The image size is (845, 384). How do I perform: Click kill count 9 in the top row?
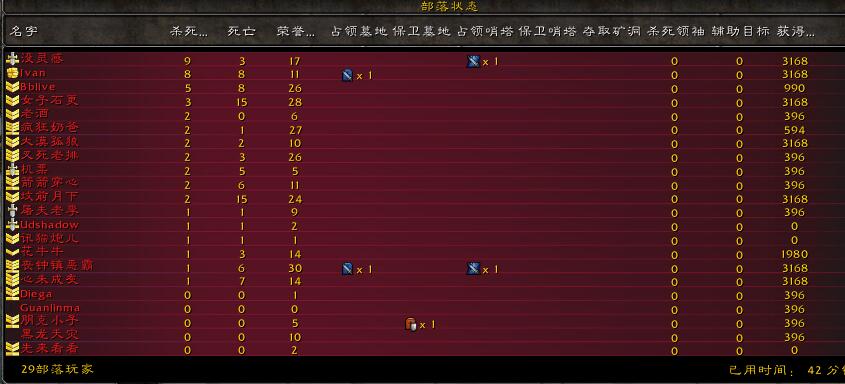[x=187, y=61]
